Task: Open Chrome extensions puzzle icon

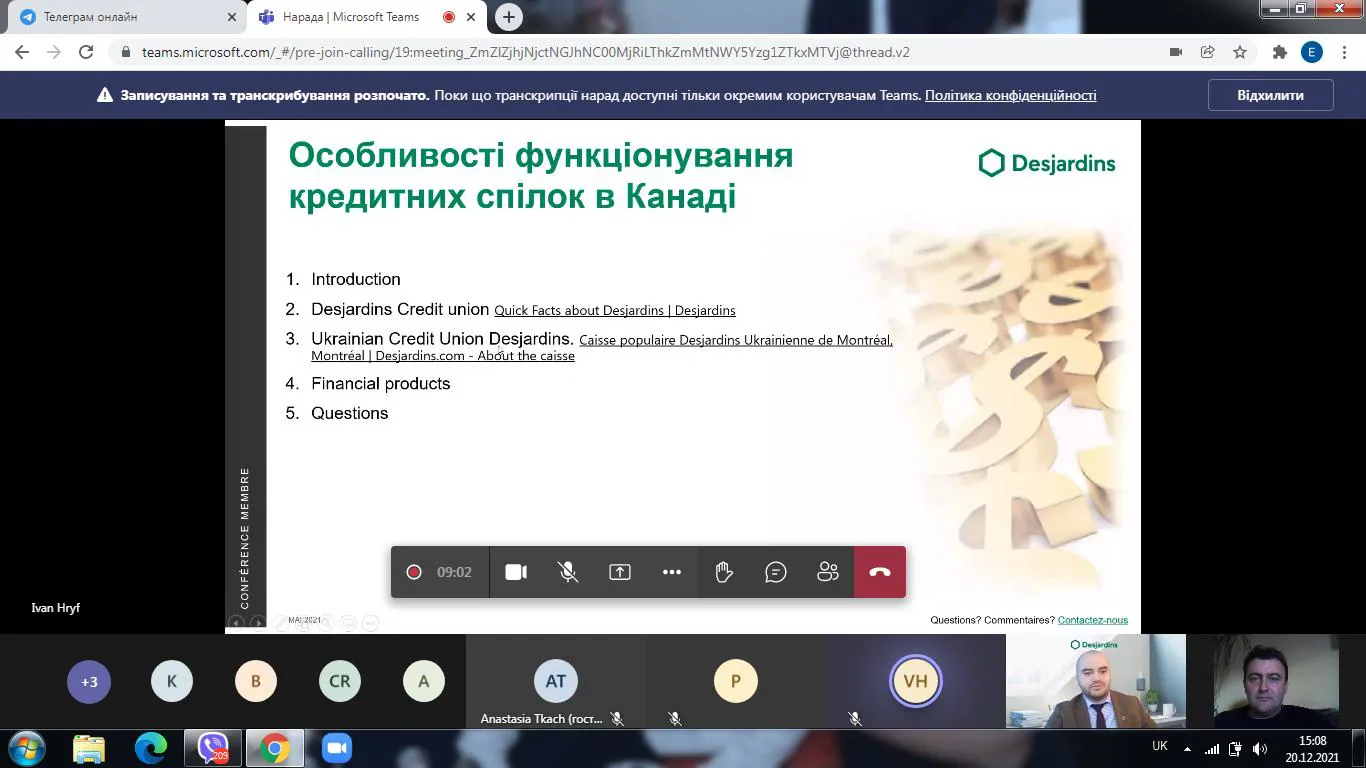Action: coord(1279,52)
